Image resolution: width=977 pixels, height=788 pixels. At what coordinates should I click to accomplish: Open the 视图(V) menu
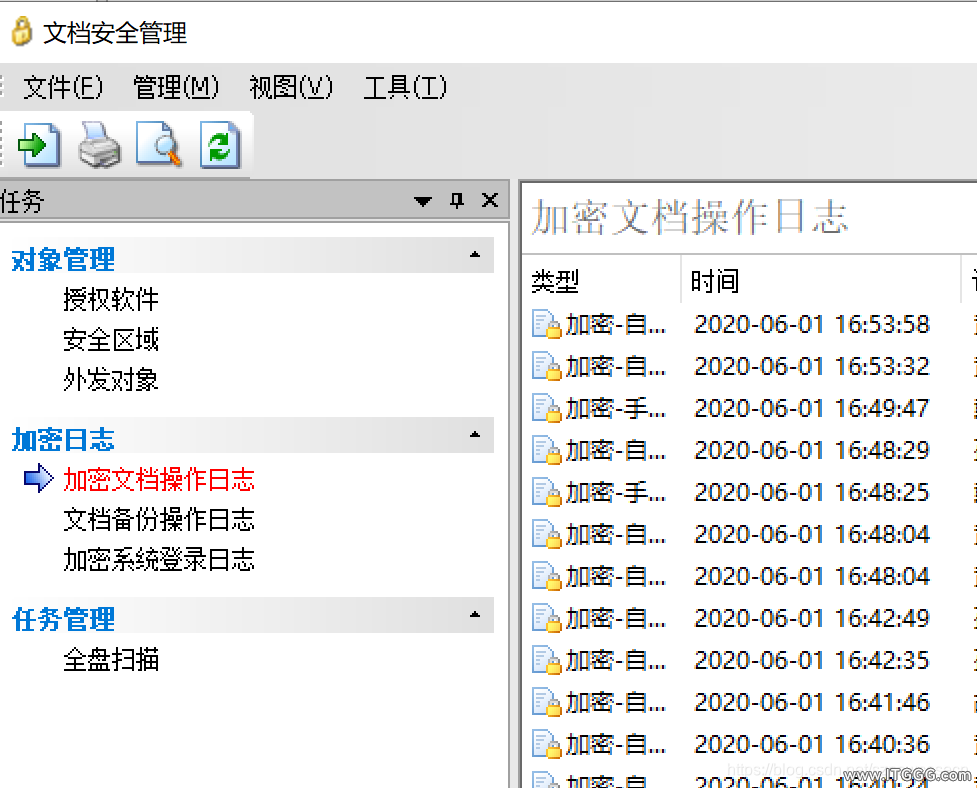tap(291, 87)
